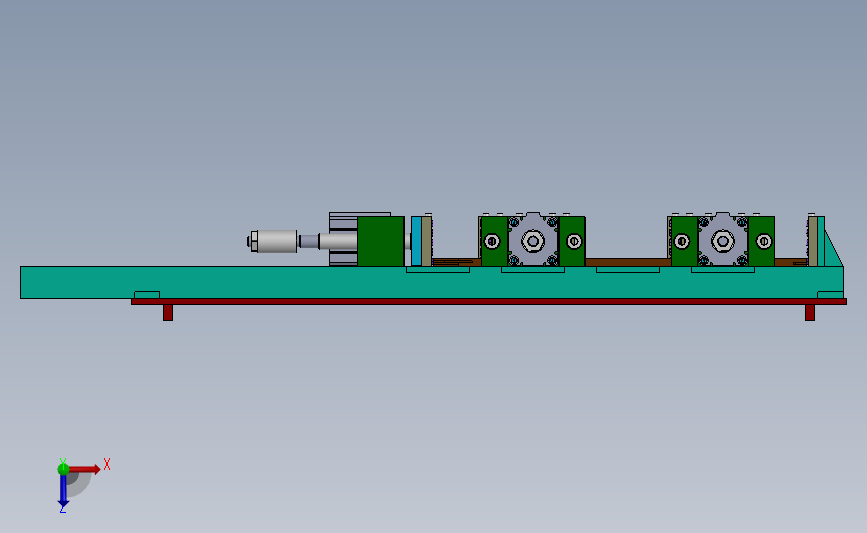Select the right dark red support foot
This screenshot has width=867, height=533.
tap(810, 312)
